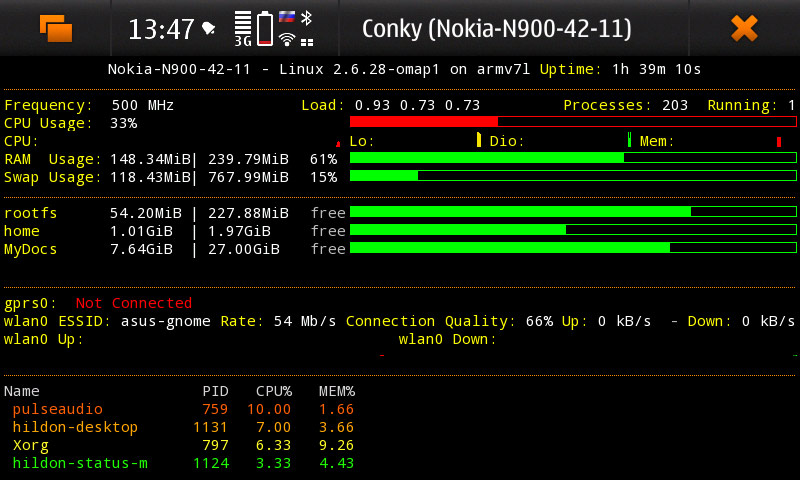Select MyDocs size 27.00GiB

(244, 249)
